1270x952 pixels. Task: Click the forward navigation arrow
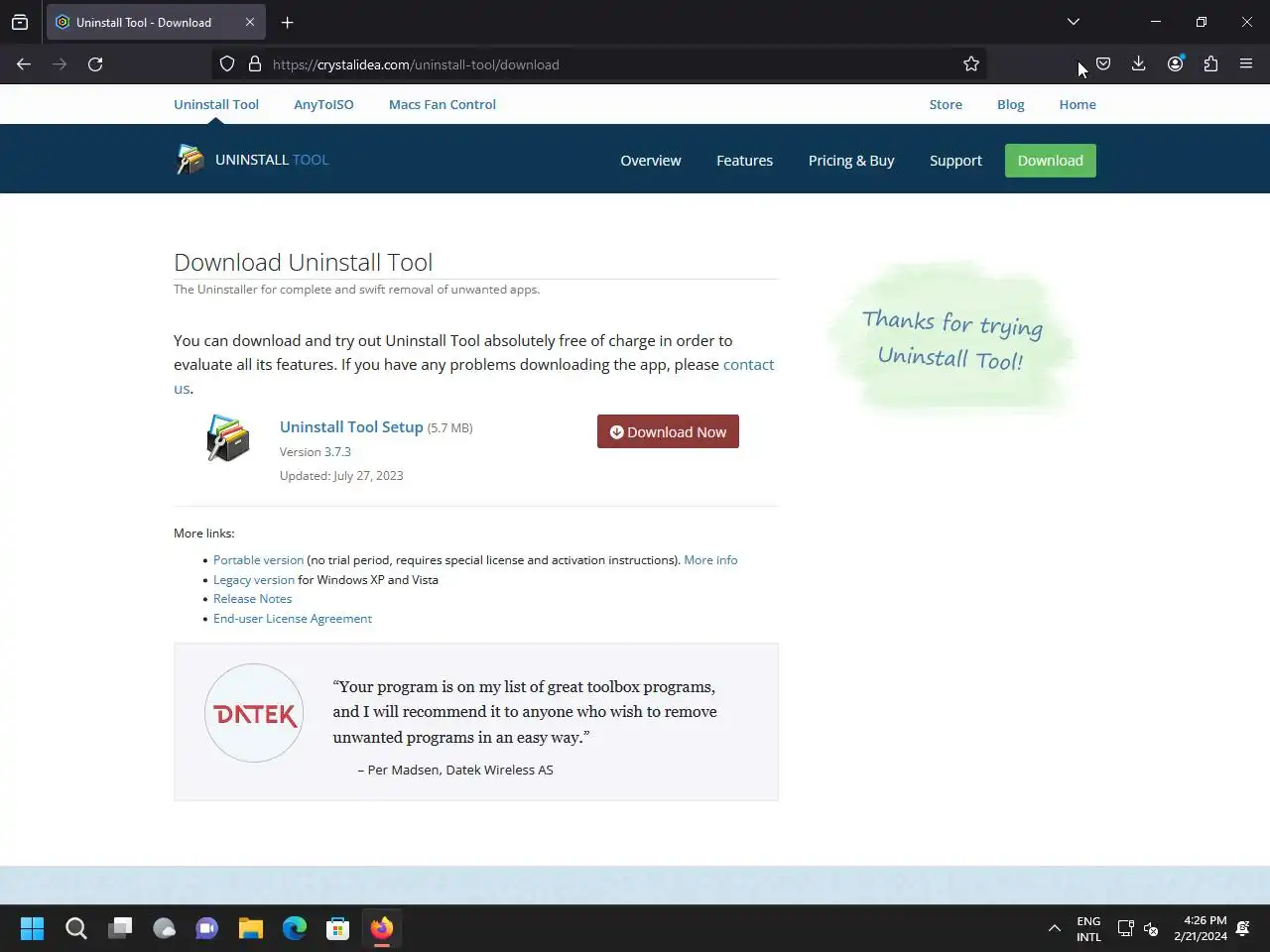60,64
